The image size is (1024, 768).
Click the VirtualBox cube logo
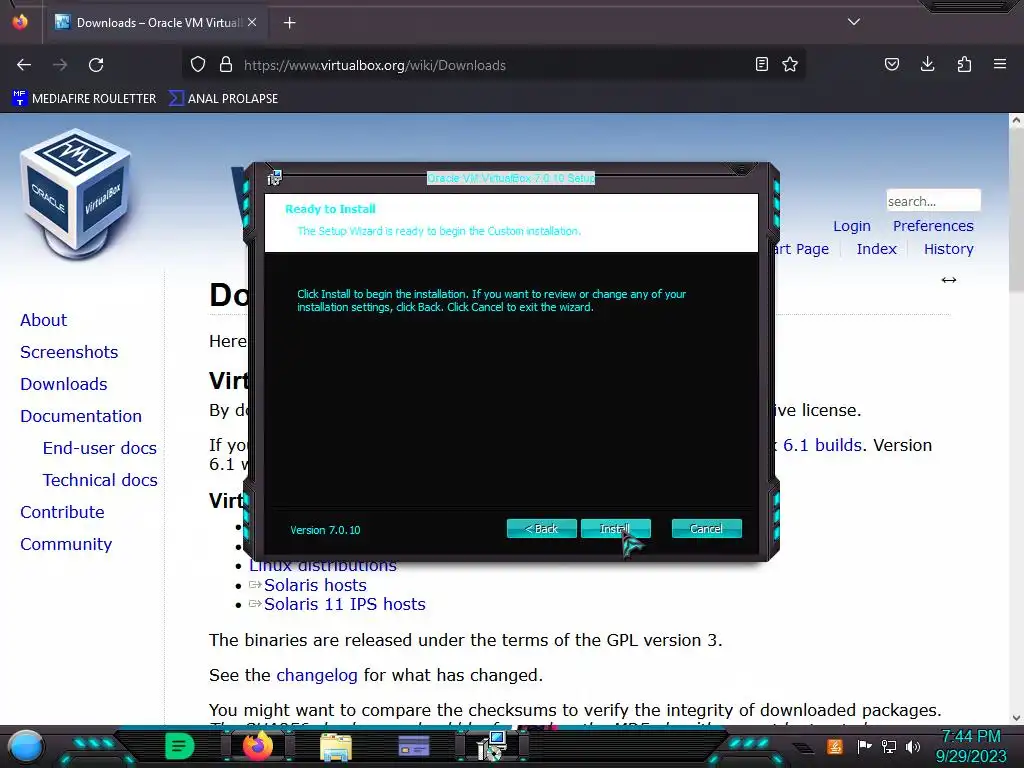pos(76,193)
